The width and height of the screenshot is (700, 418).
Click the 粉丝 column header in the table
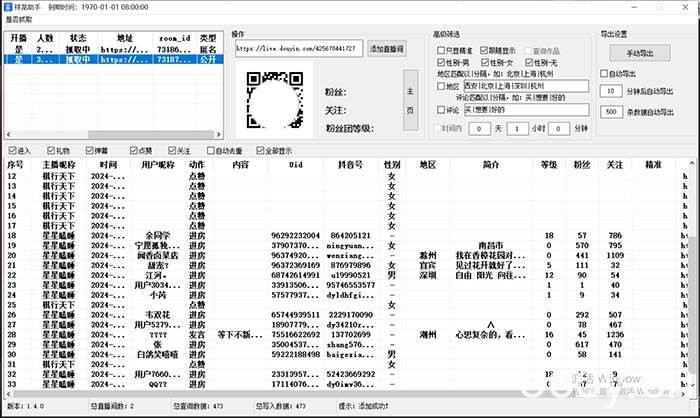pyautogui.click(x=582, y=165)
